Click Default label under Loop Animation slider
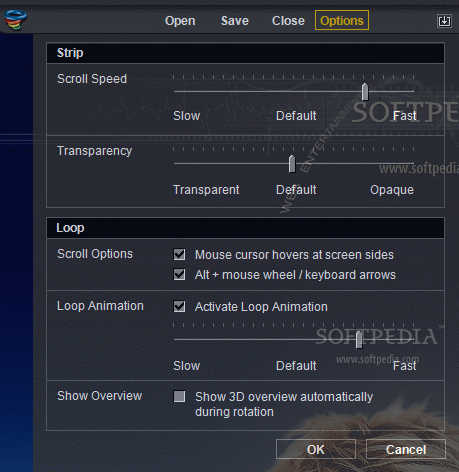459x472 pixels. point(296,366)
